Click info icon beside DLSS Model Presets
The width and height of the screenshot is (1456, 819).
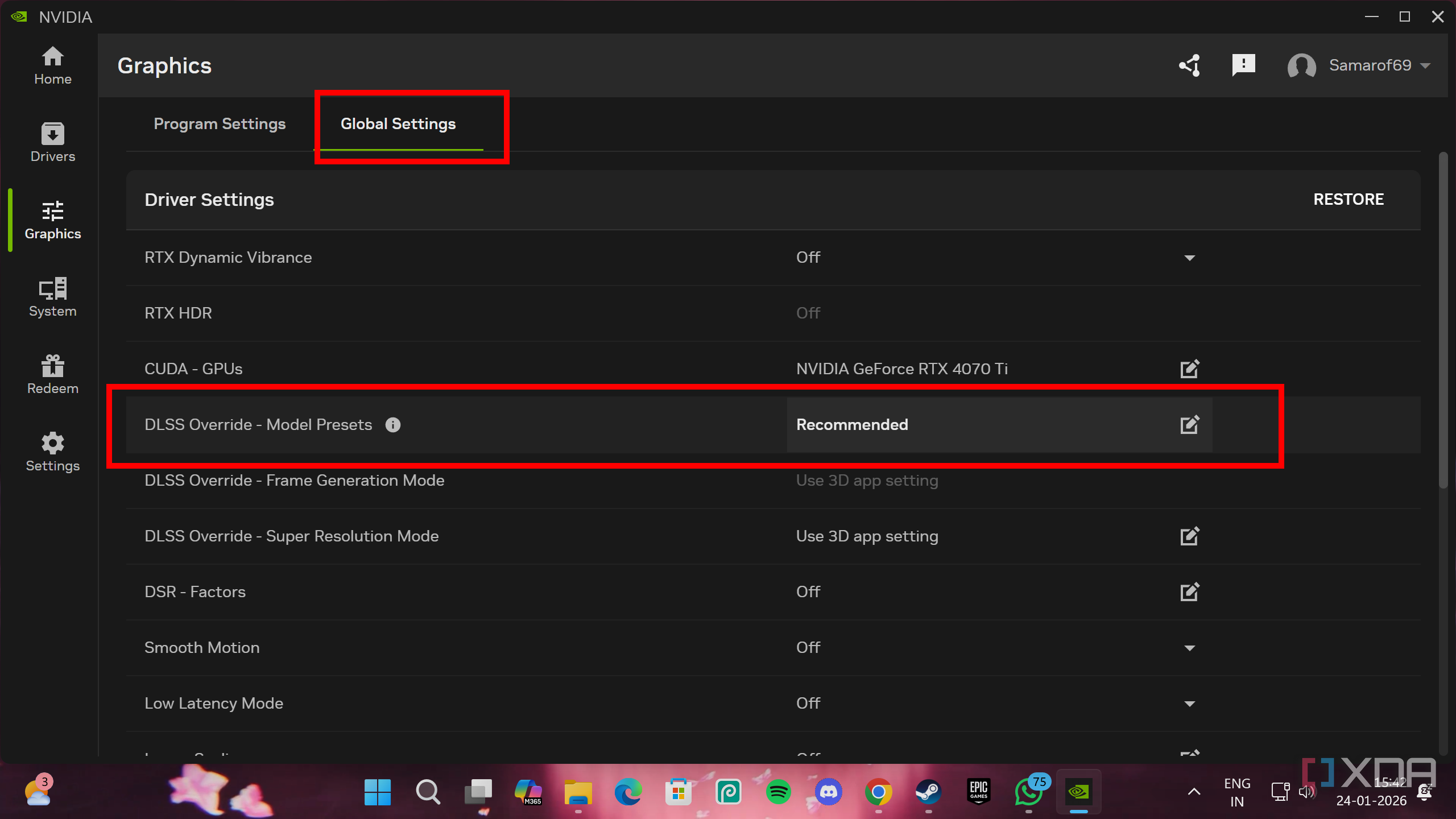(x=392, y=425)
